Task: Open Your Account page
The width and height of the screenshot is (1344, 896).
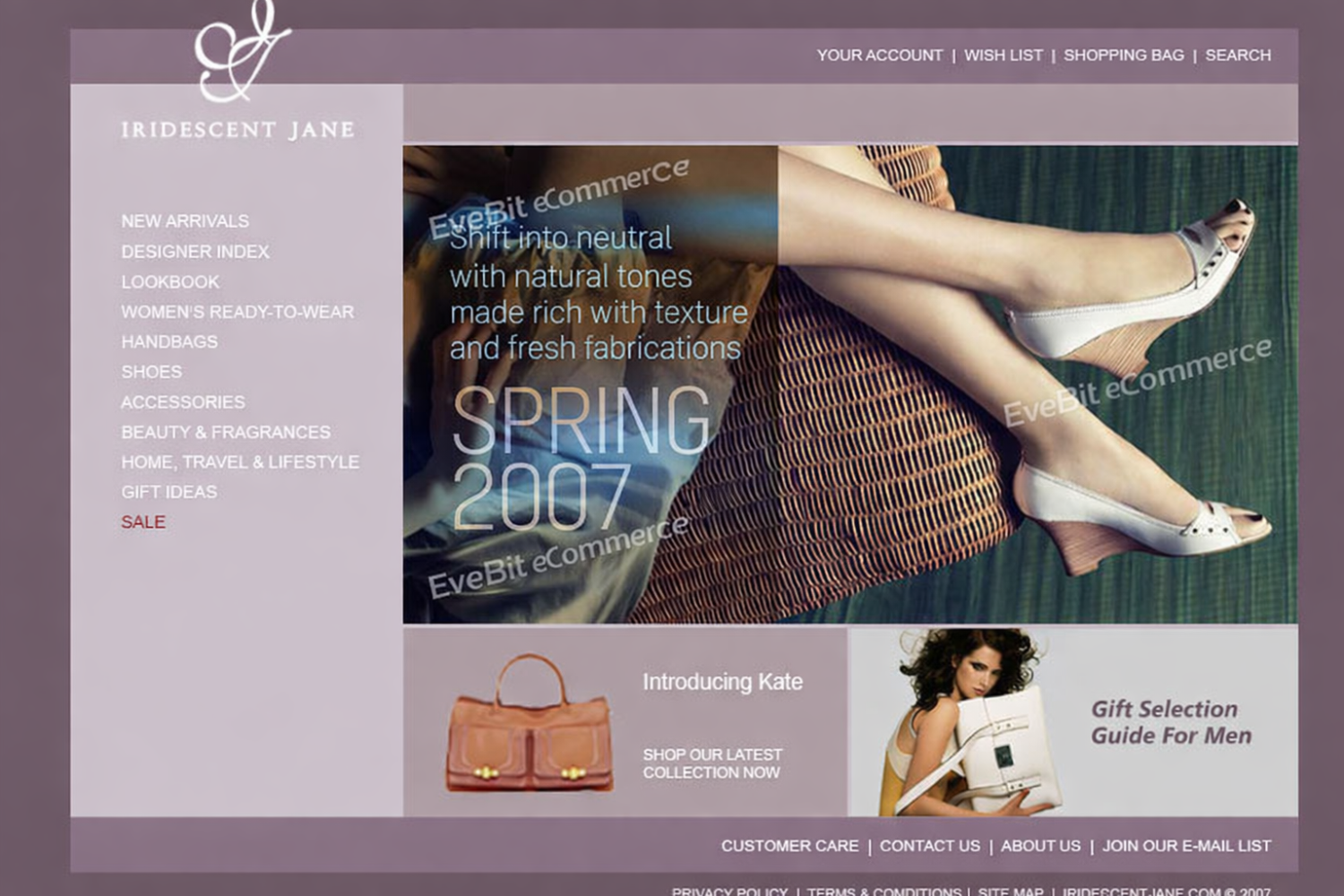Action: click(x=880, y=56)
